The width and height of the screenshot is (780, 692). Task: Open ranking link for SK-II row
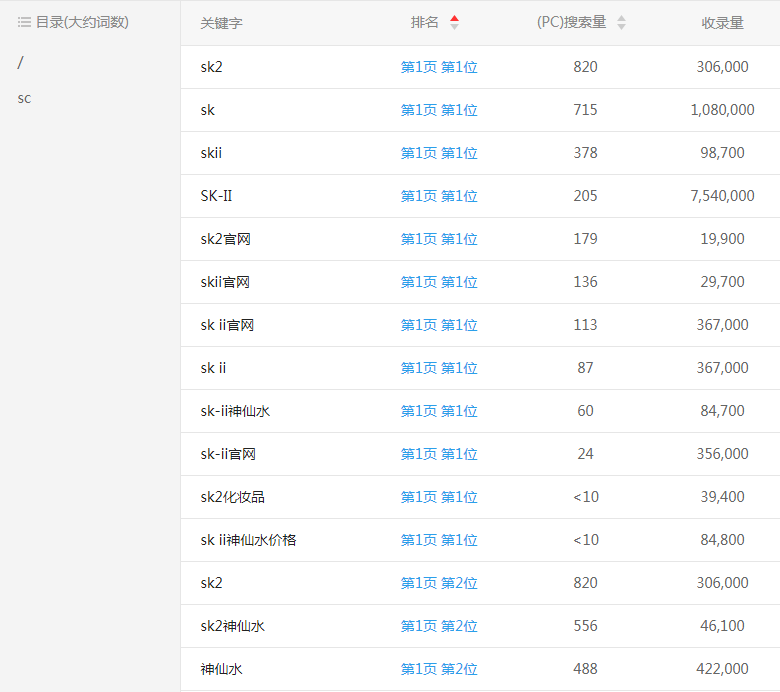pos(439,196)
